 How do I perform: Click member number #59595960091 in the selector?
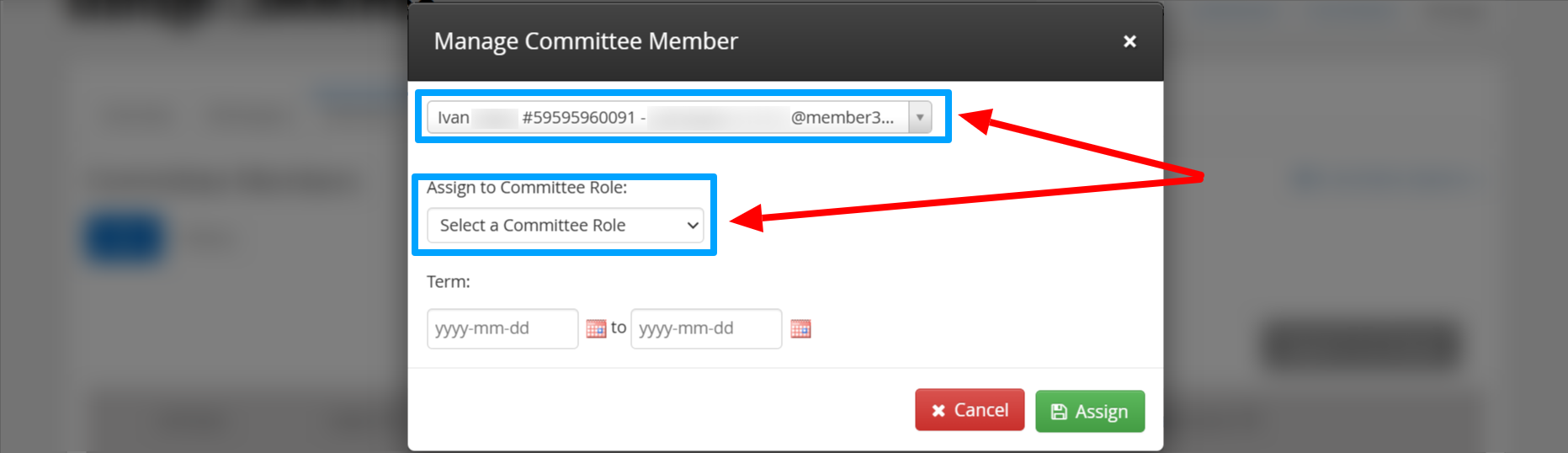(x=578, y=118)
